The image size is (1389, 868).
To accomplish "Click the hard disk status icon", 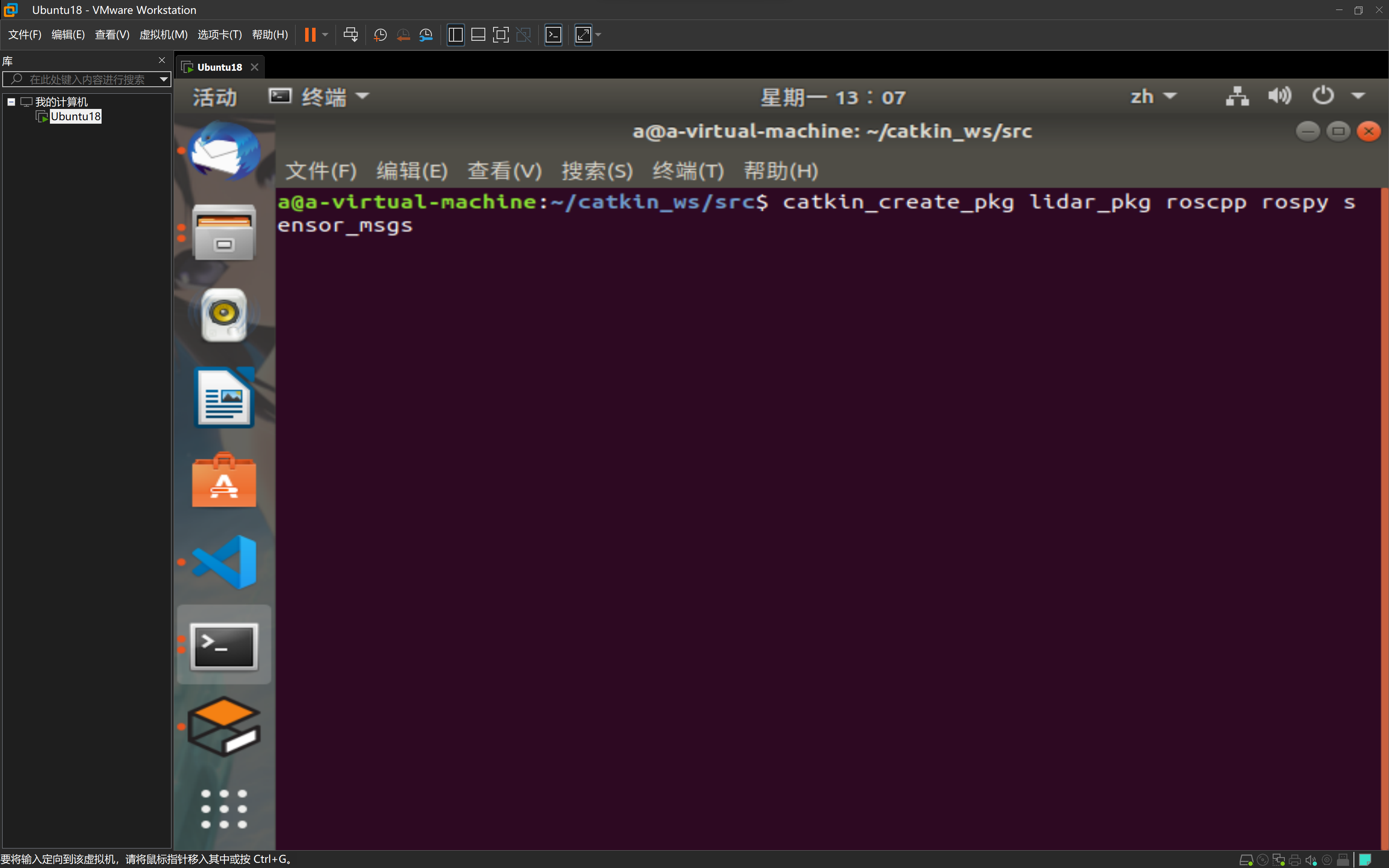I will click(1246, 859).
